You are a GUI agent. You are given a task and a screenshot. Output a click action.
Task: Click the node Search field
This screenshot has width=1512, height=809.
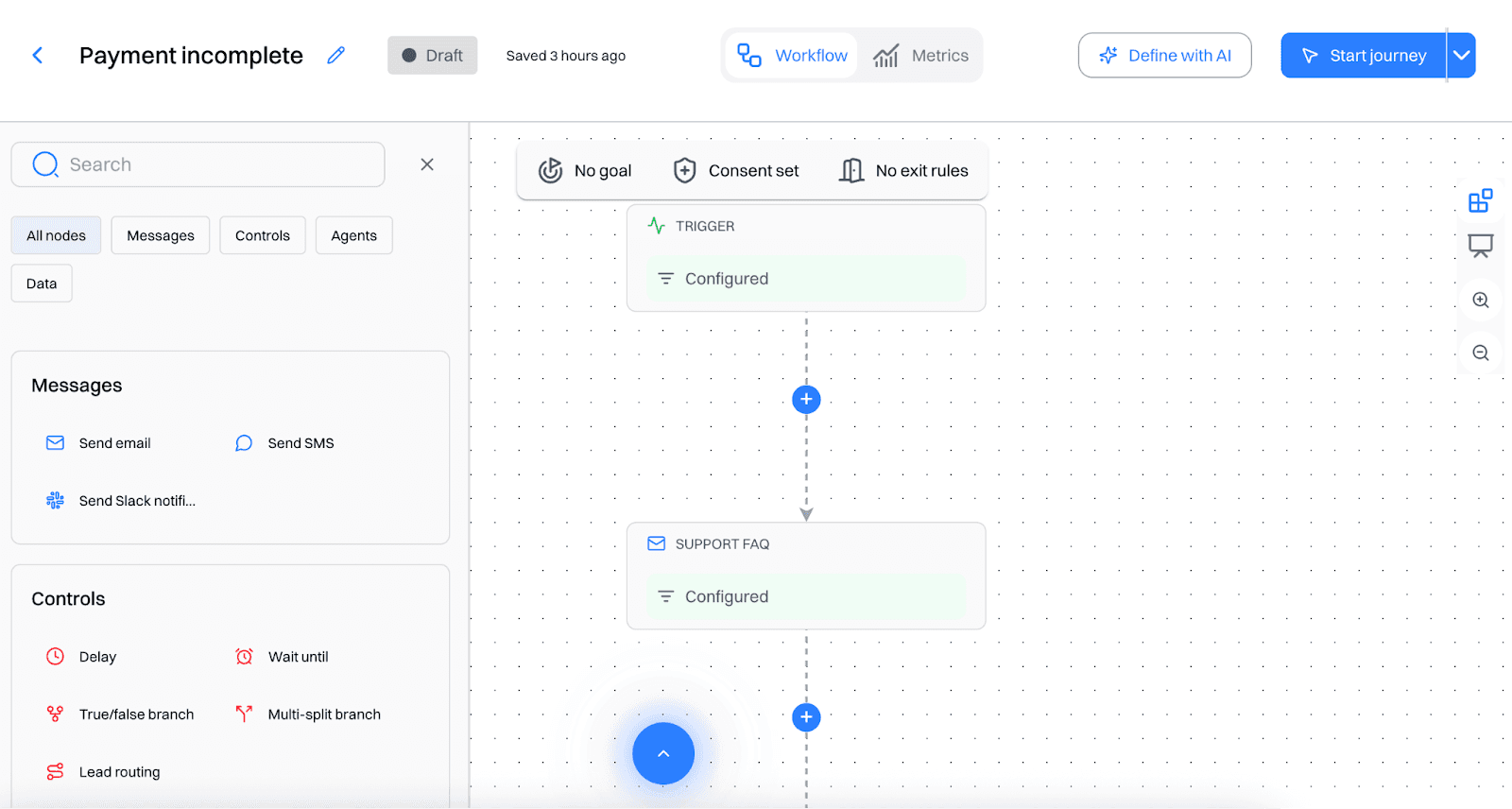tap(198, 164)
